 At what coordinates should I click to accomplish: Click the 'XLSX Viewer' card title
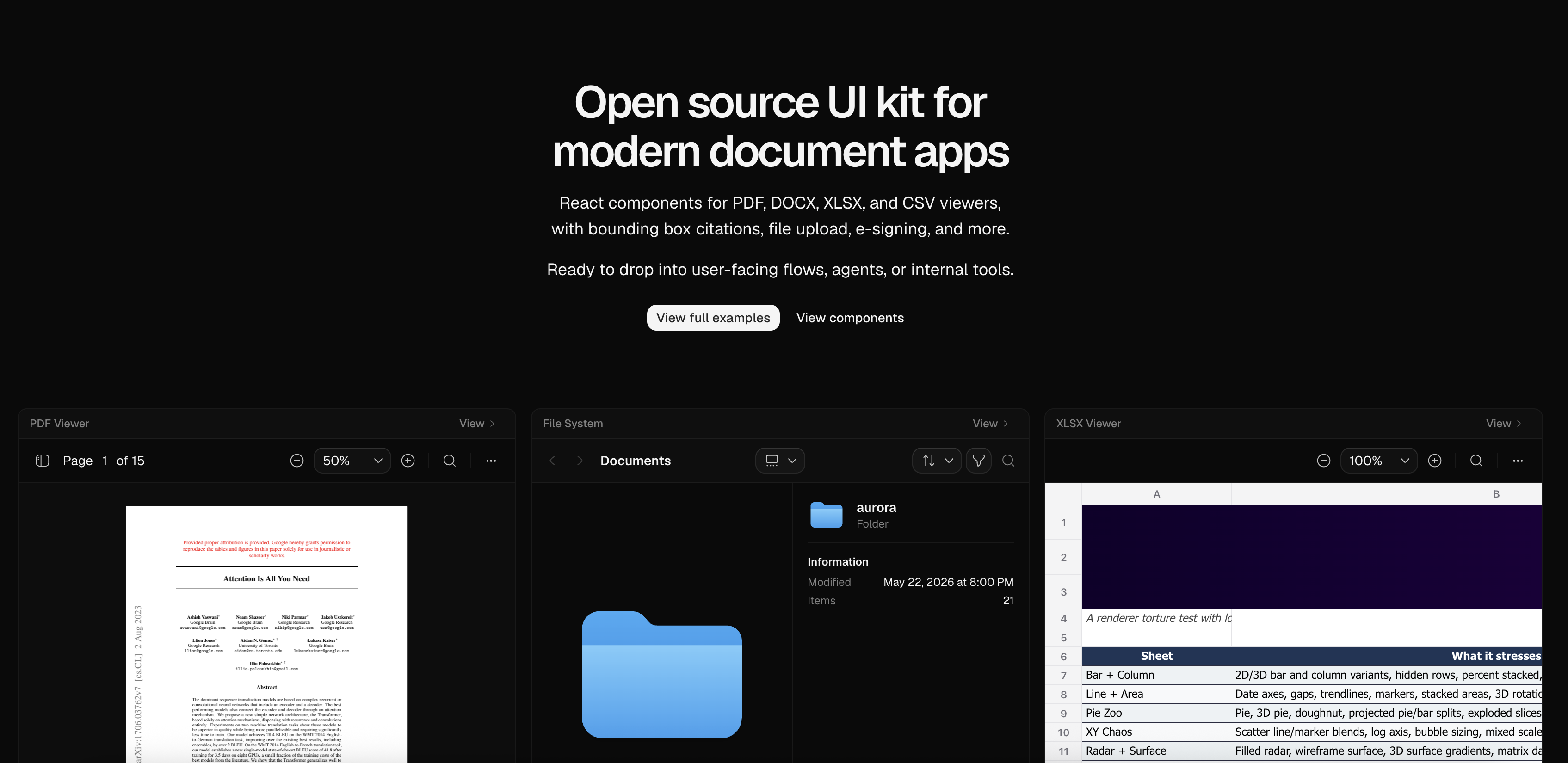[x=1088, y=424]
